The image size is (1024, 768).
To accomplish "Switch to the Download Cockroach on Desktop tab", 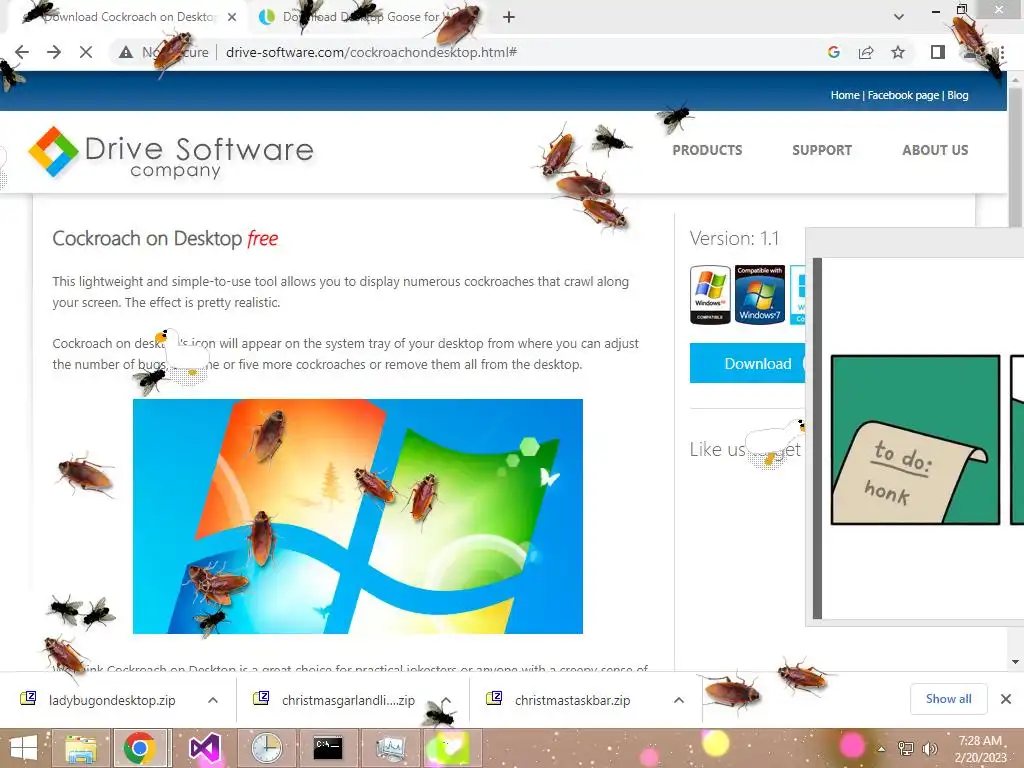I will pyautogui.click(x=129, y=17).
